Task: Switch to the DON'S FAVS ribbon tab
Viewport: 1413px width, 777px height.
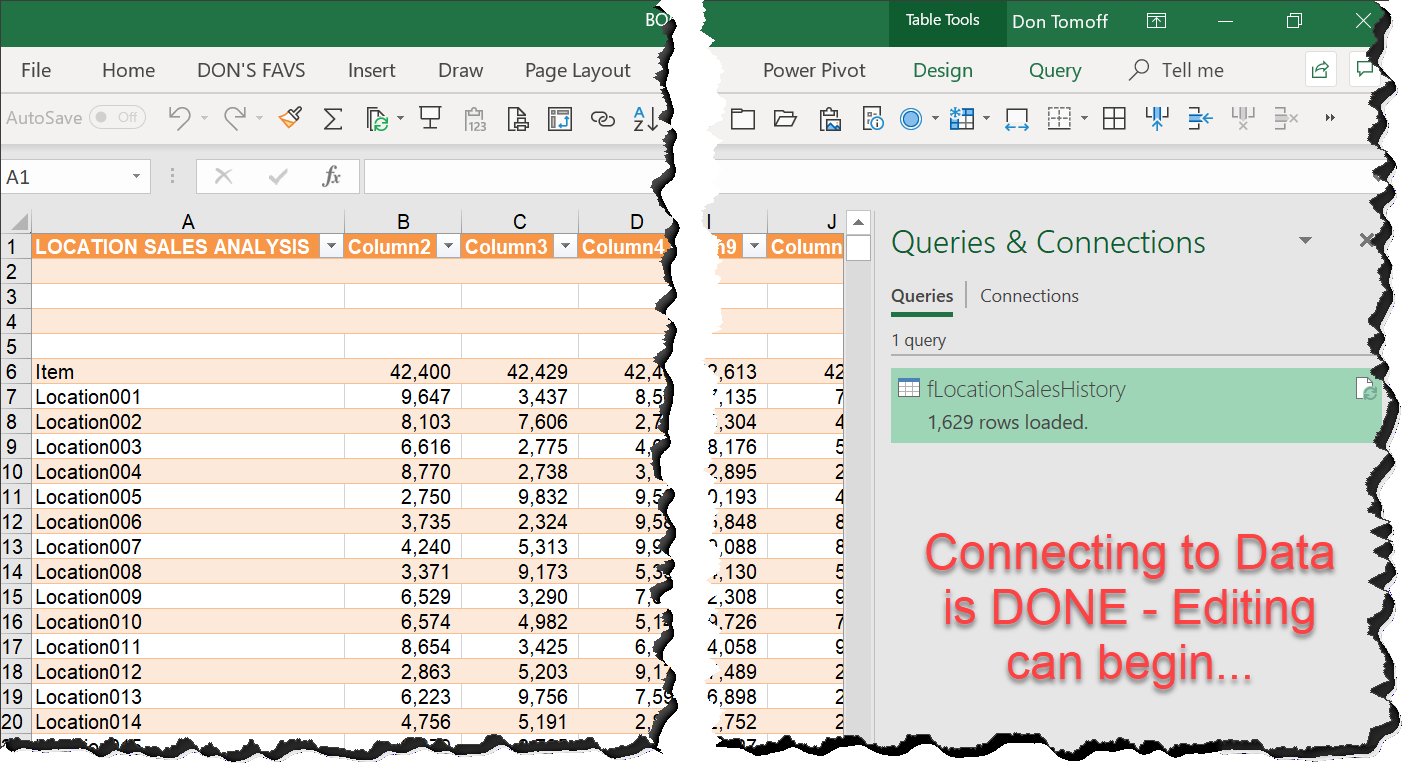Action: [x=251, y=70]
